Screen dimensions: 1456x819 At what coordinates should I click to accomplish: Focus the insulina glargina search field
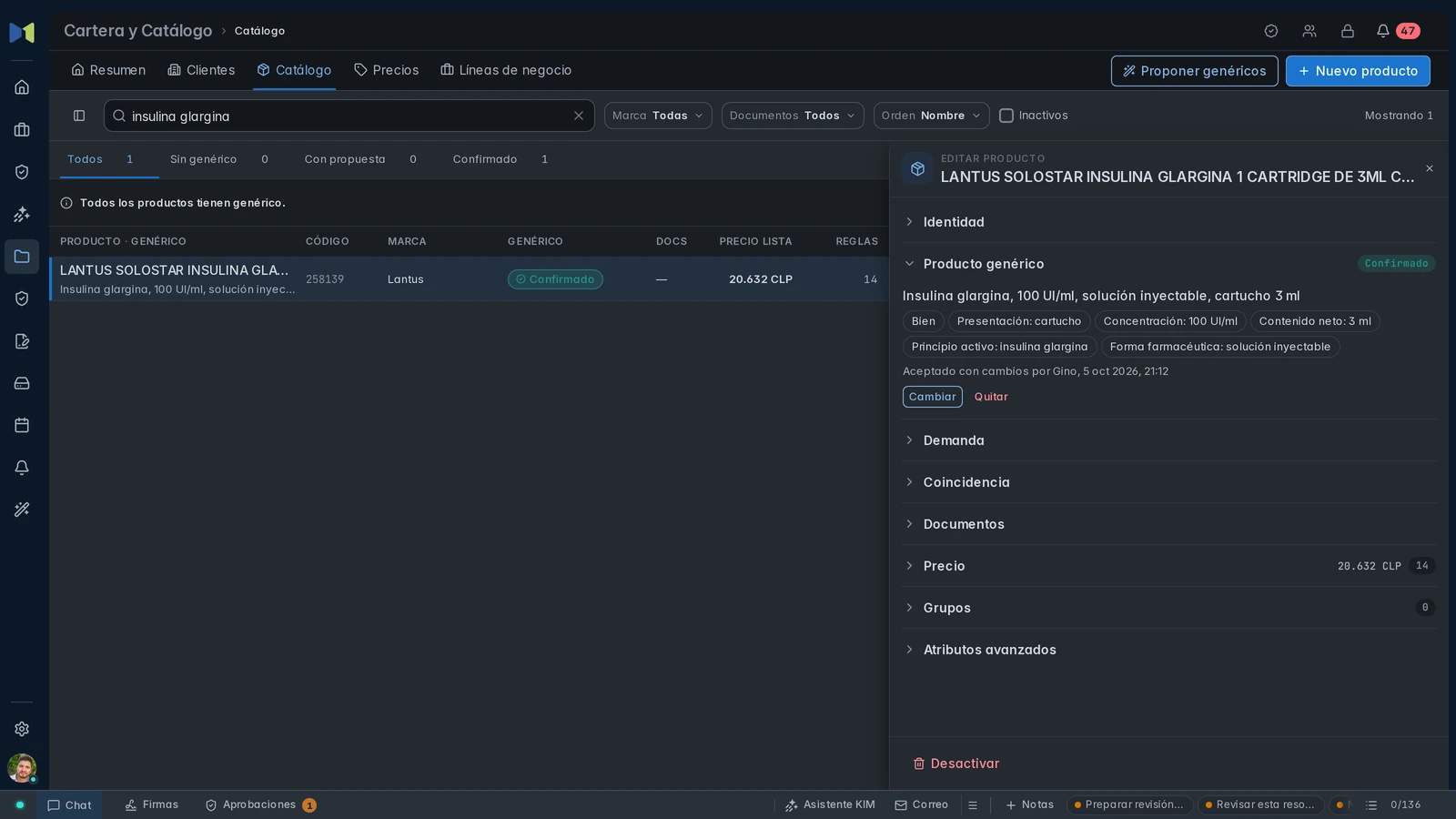(349, 116)
